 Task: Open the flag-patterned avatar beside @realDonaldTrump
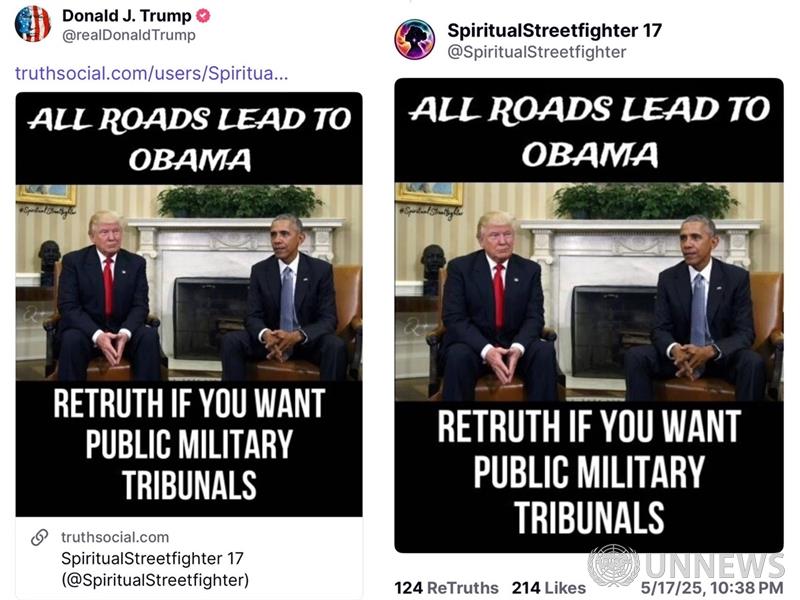33,23
